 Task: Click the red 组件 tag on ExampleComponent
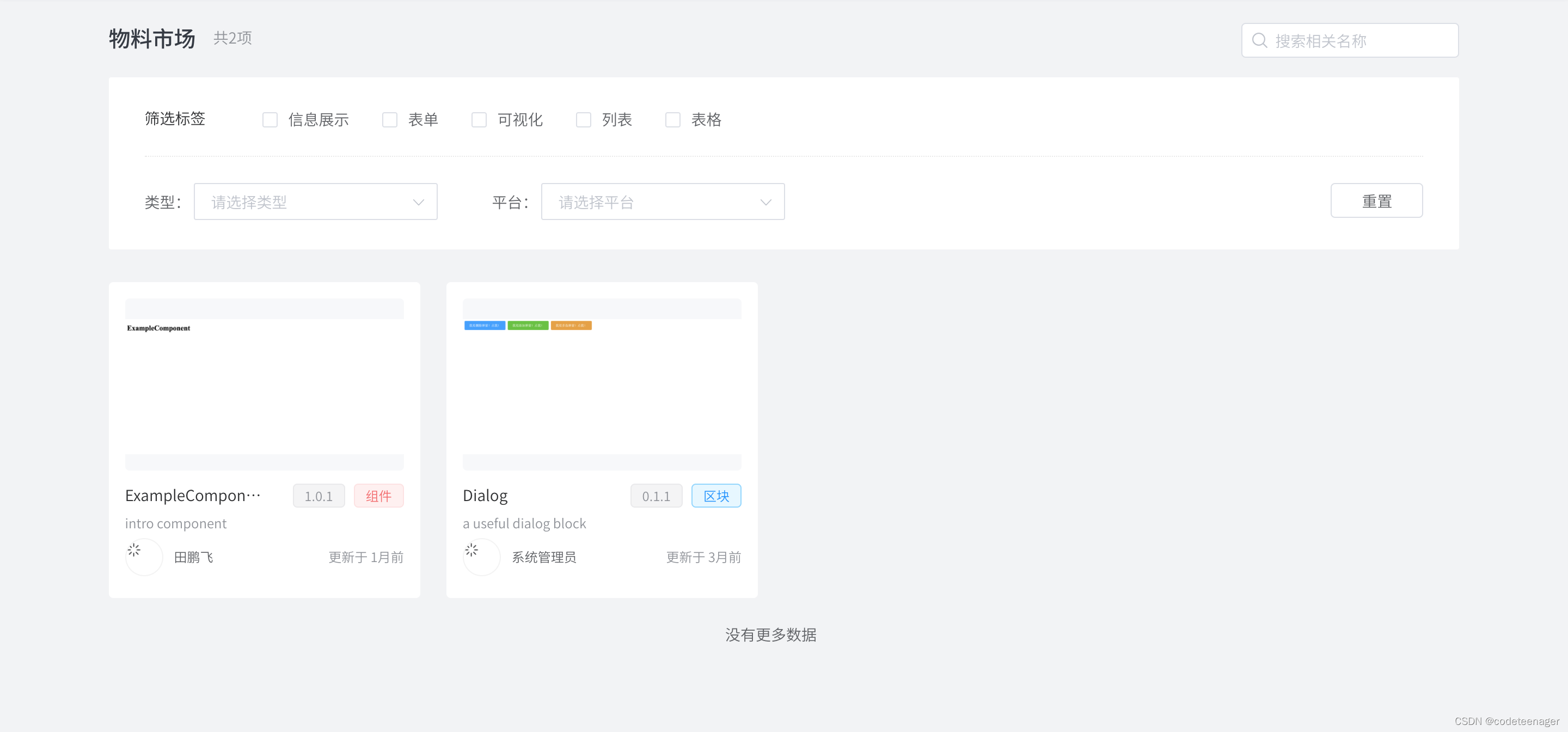pos(378,496)
